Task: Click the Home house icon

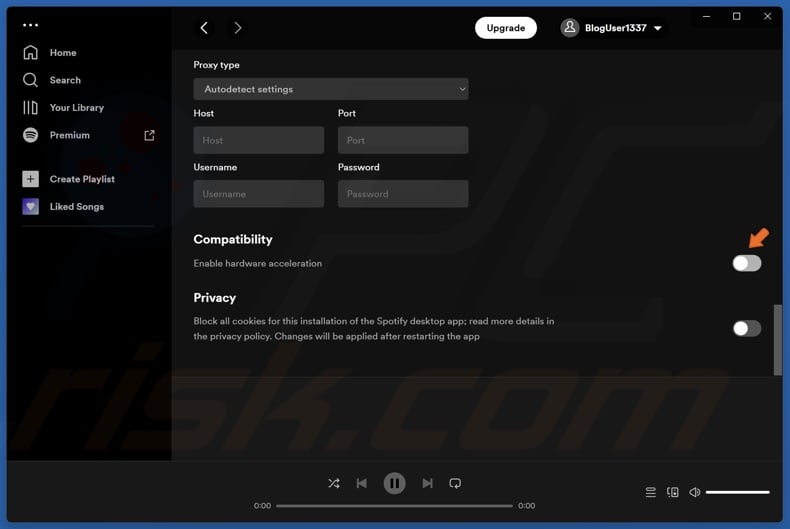Action: click(x=30, y=52)
